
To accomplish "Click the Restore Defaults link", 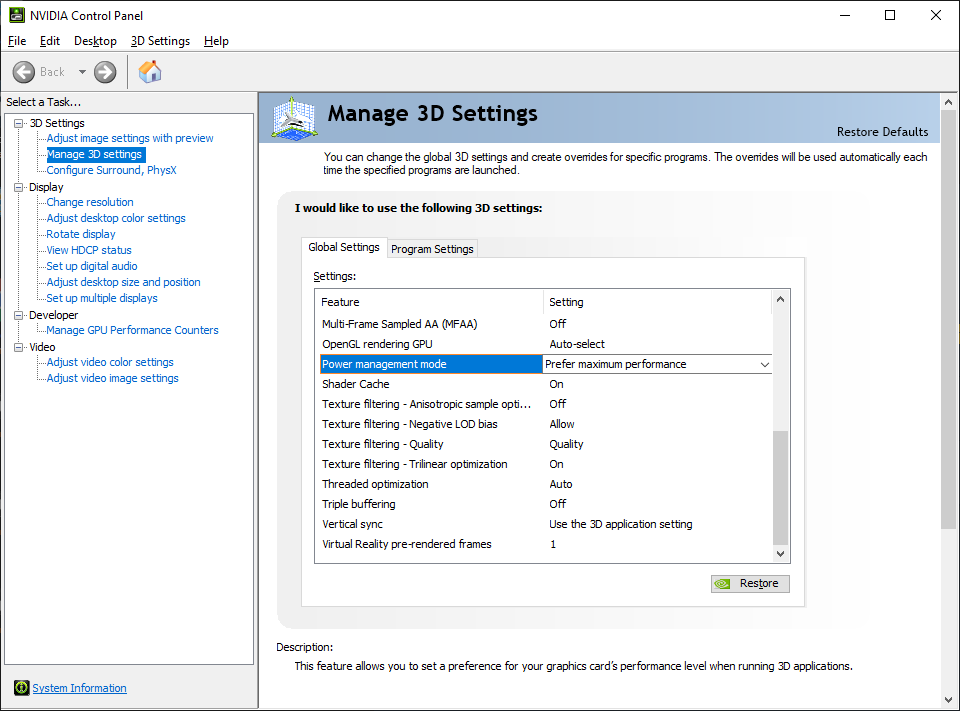I will click(882, 132).
